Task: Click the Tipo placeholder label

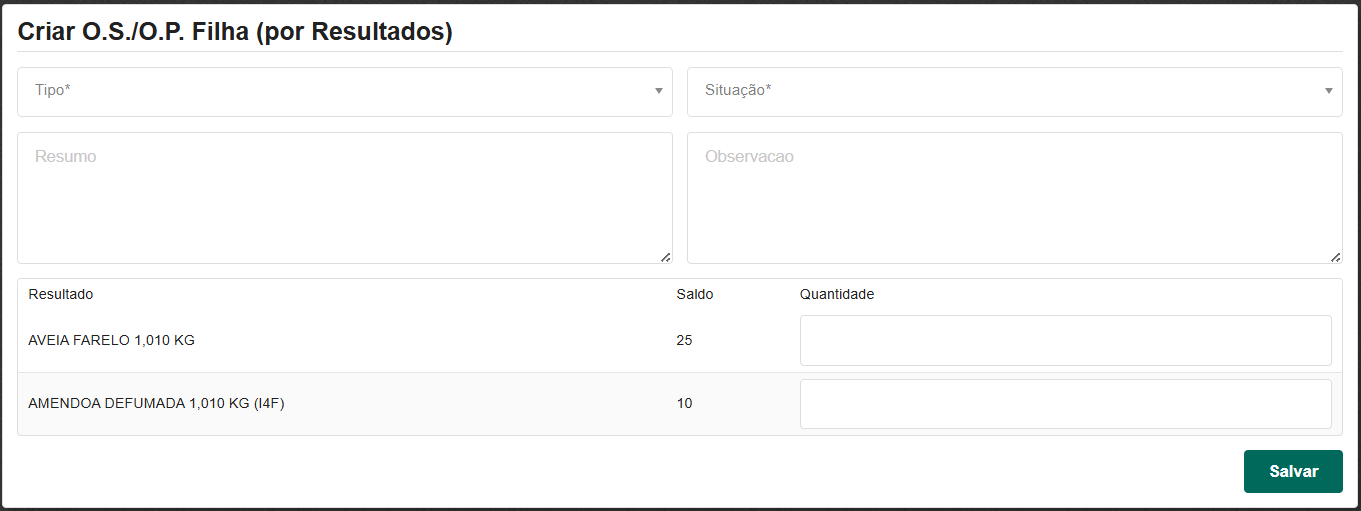Action: point(52,90)
